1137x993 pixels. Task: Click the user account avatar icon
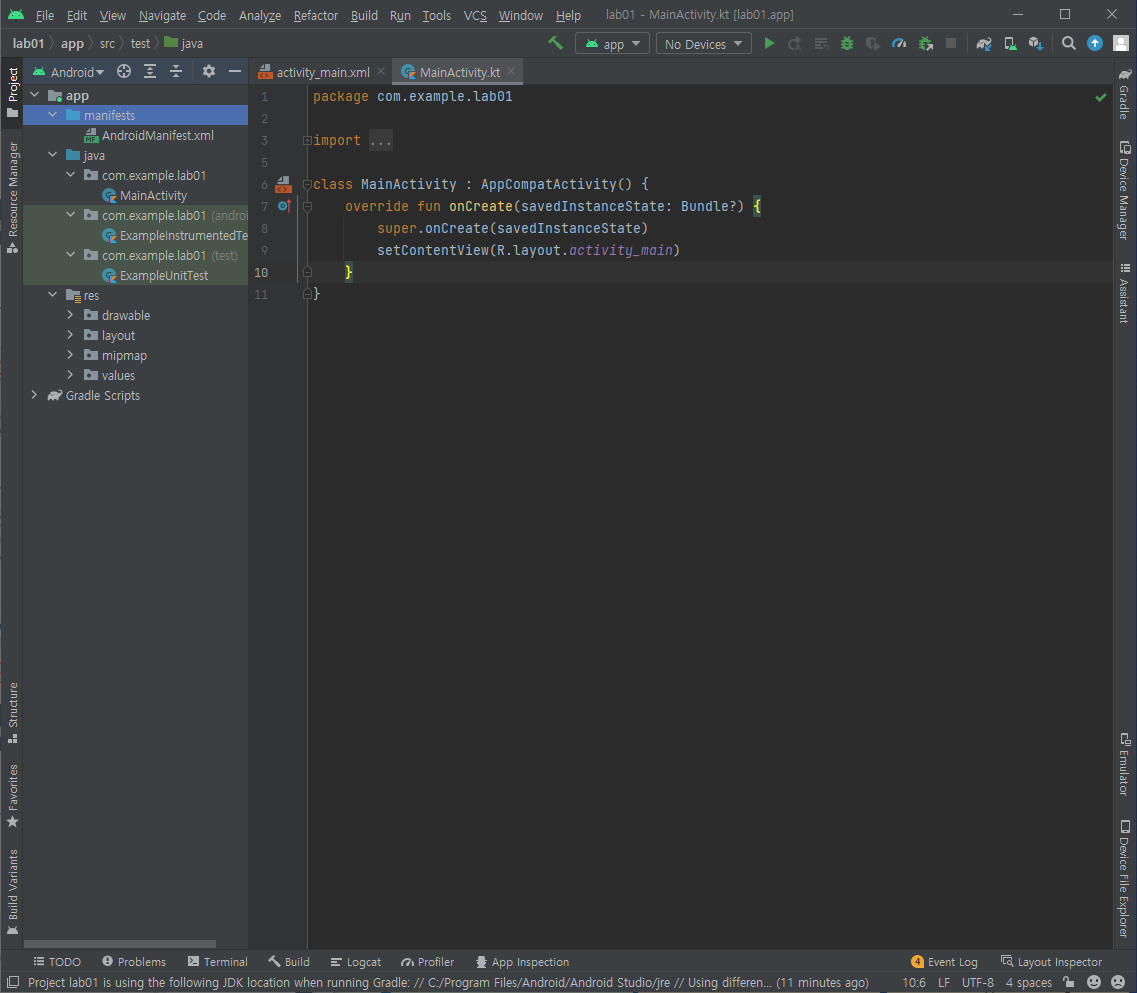coord(1121,44)
